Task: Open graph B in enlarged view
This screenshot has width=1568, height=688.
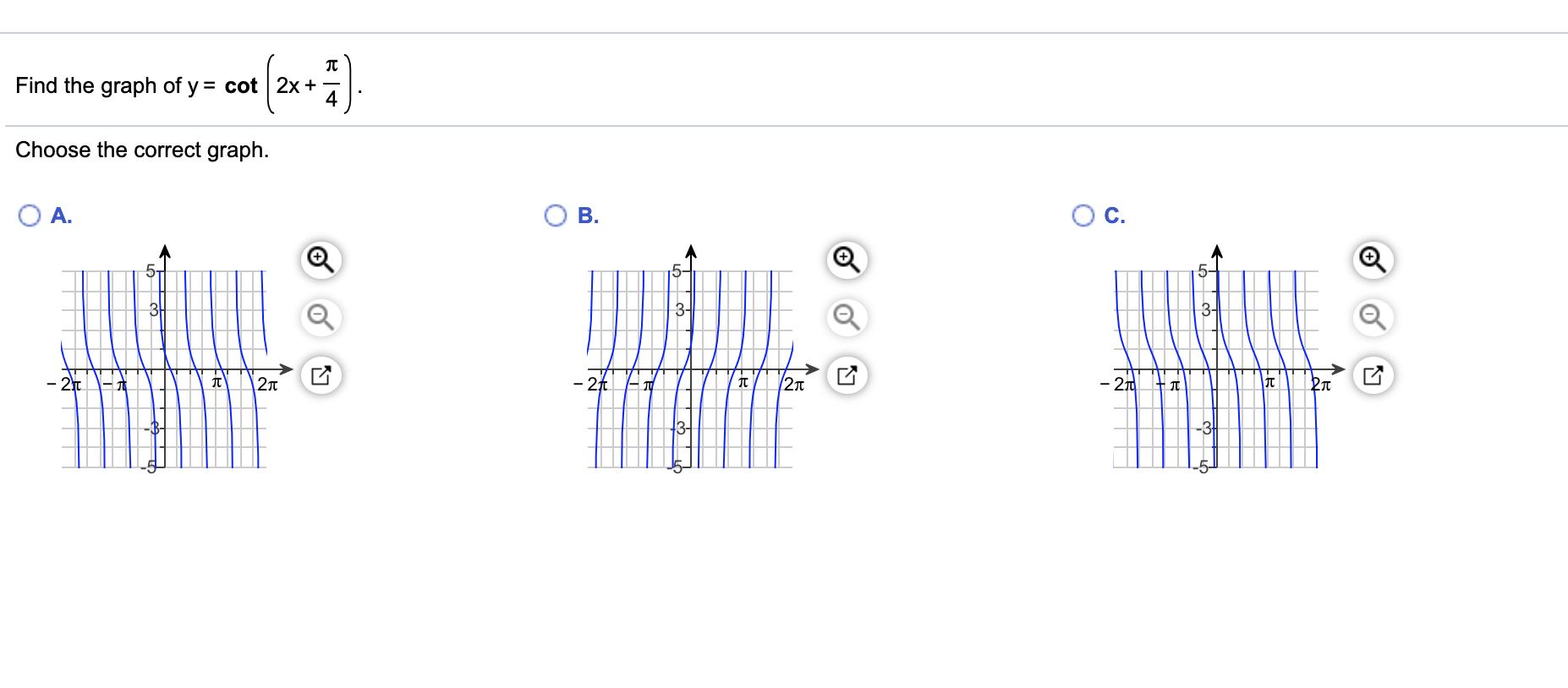Action: (846, 374)
